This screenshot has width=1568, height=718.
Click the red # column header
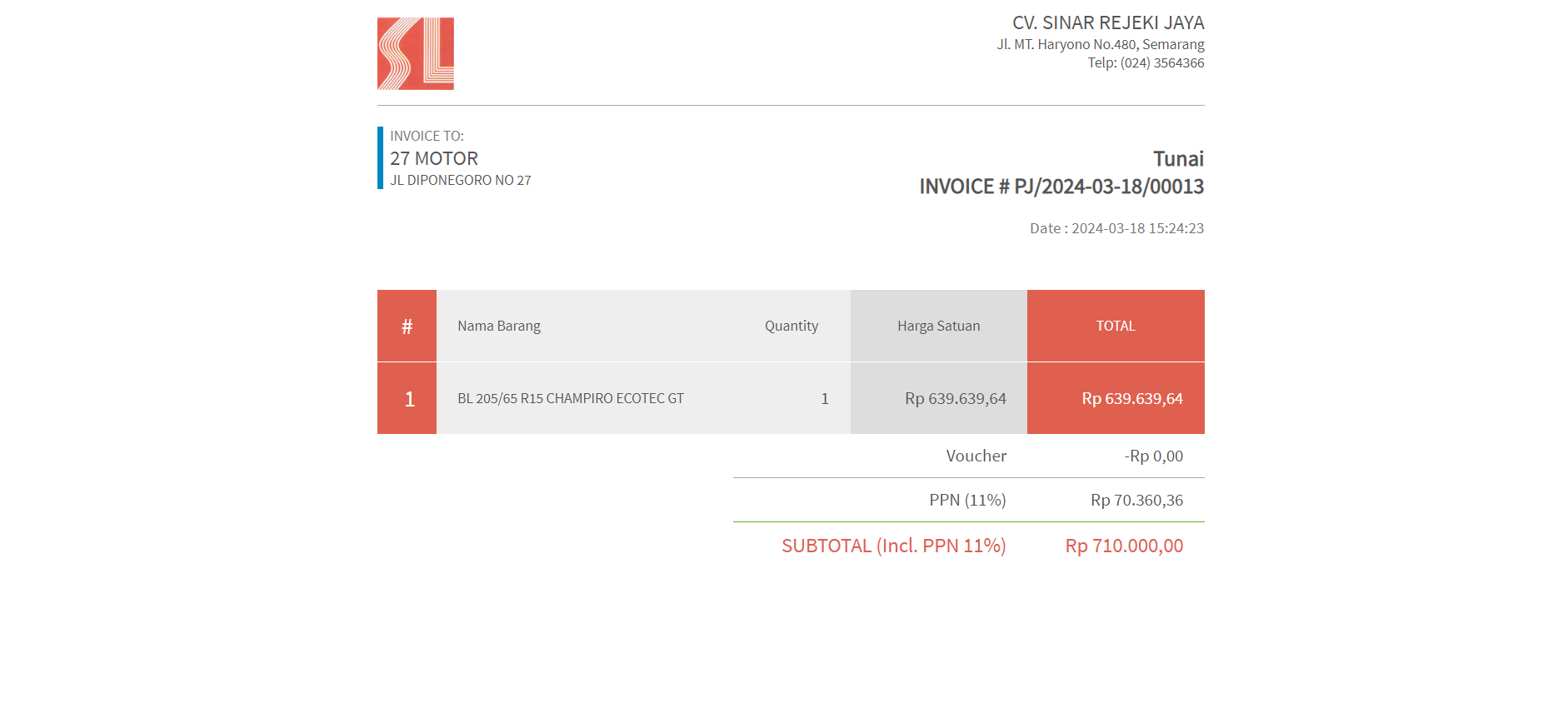click(x=407, y=327)
